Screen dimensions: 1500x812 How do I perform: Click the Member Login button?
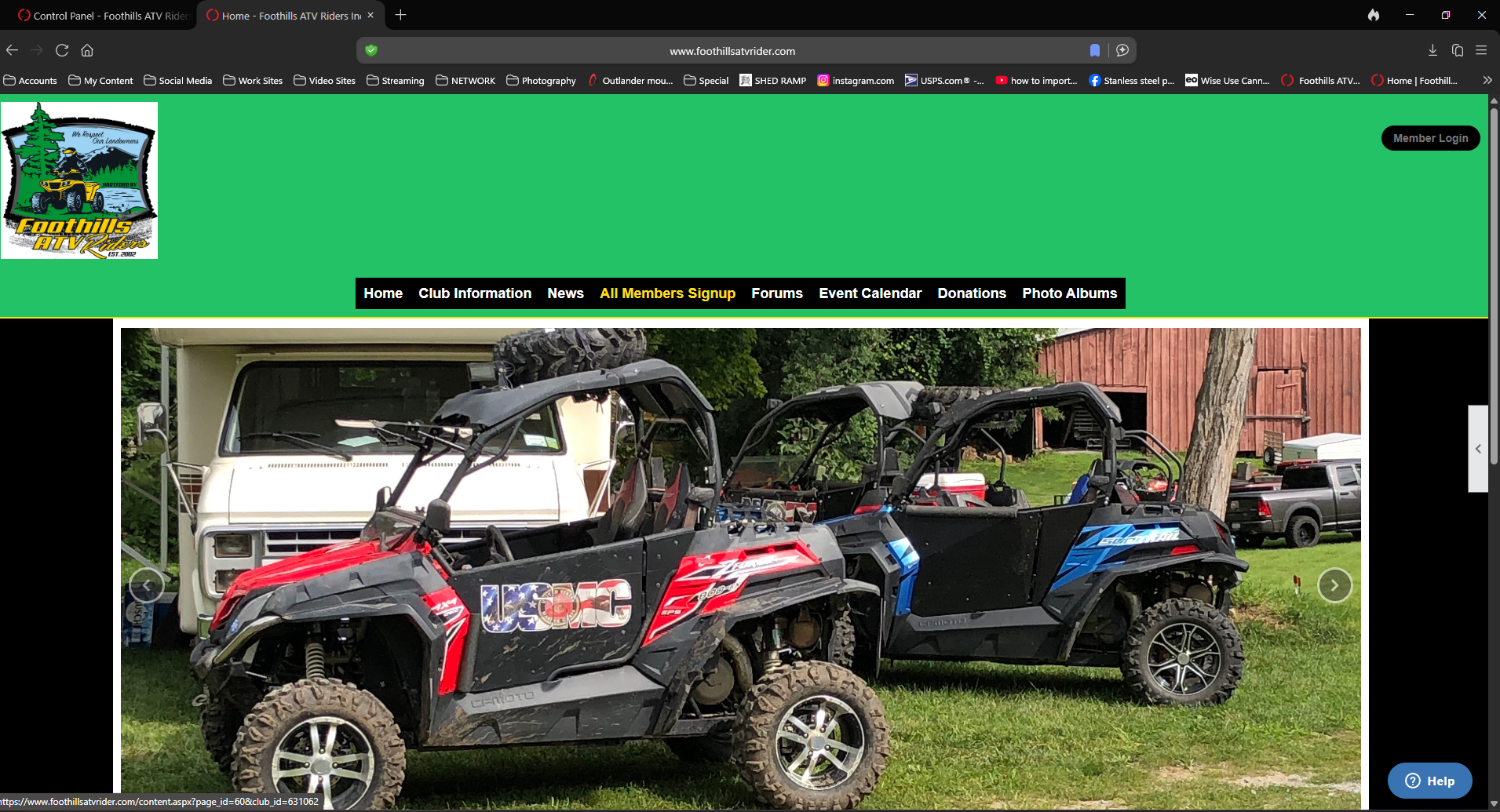click(x=1430, y=138)
